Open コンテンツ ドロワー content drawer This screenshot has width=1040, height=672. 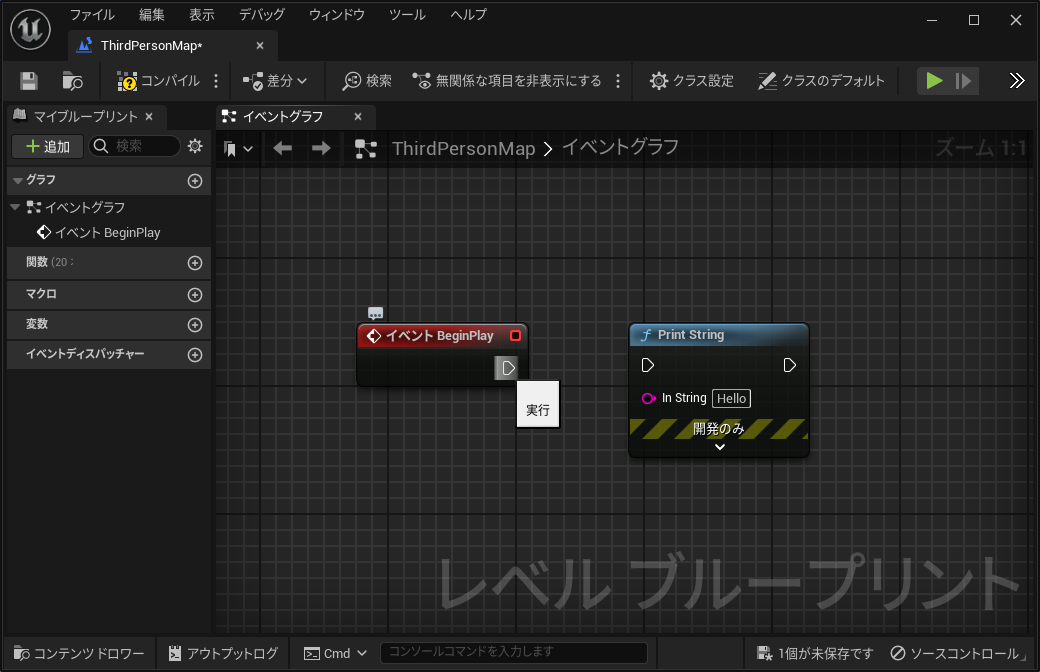(x=79, y=653)
